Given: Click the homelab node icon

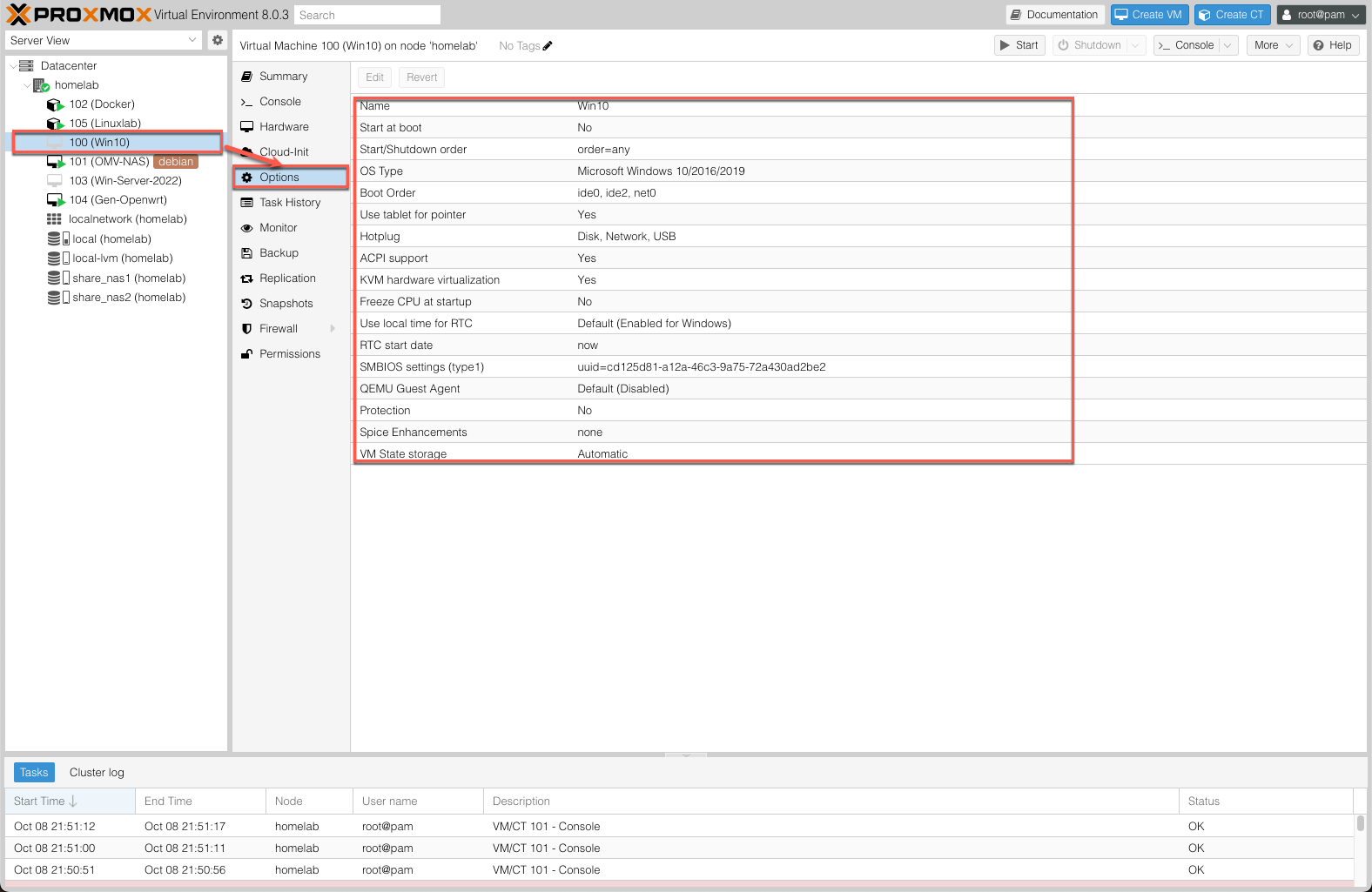Looking at the screenshot, I should [x=41, y=85].
